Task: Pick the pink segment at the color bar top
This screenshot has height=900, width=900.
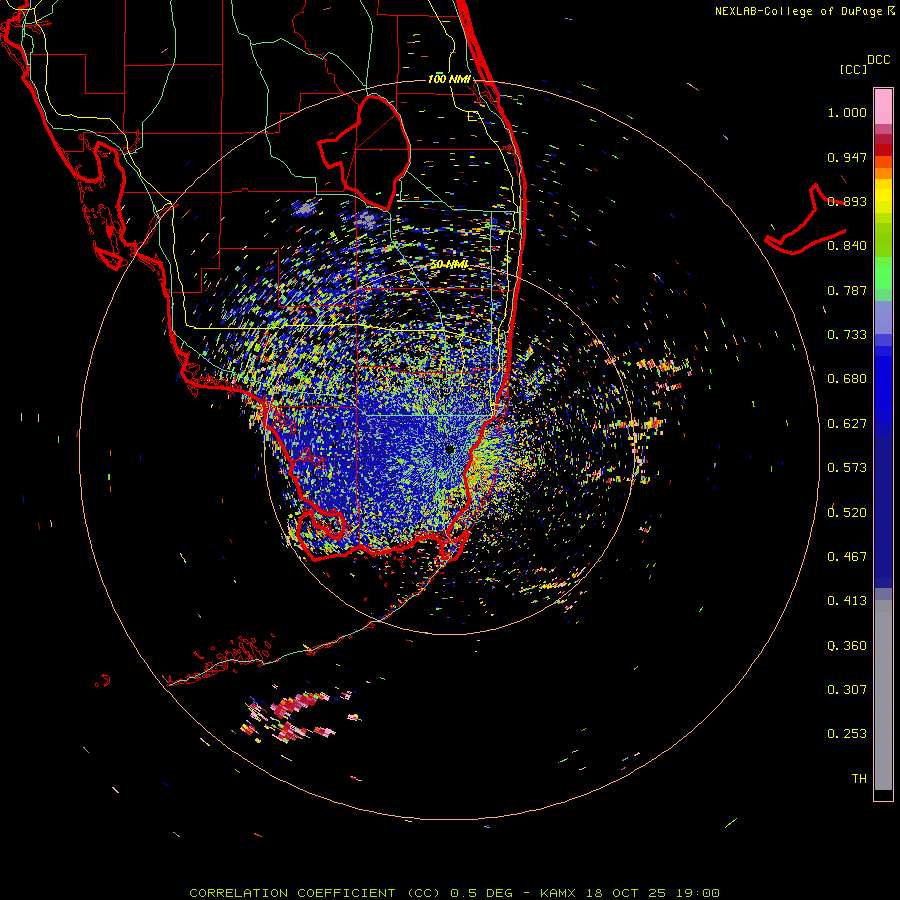Action: point(883,107)
